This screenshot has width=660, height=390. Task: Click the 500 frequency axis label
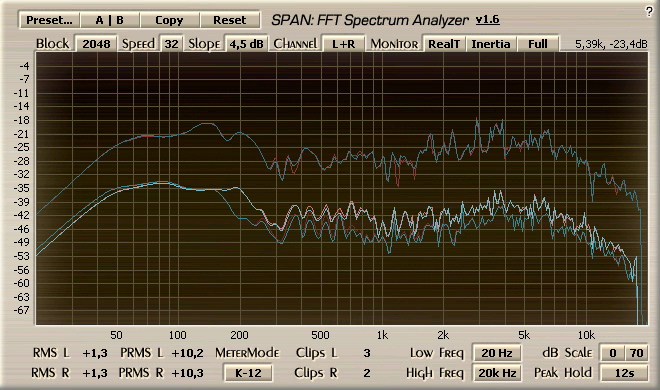point(320,335)
